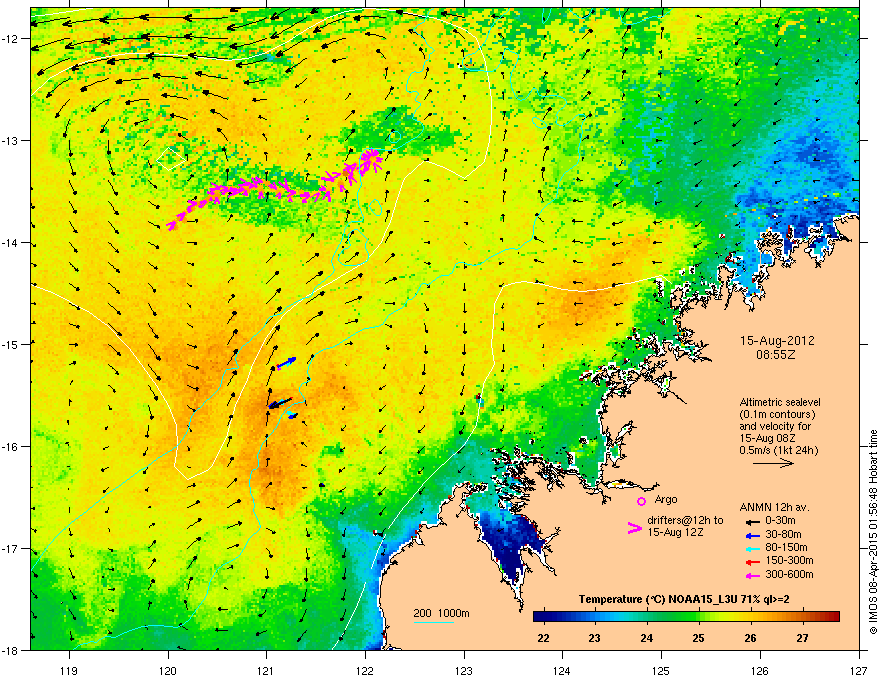Click the longitude axis label 126
The image size is (880, 680).
[x=760, y=670]
